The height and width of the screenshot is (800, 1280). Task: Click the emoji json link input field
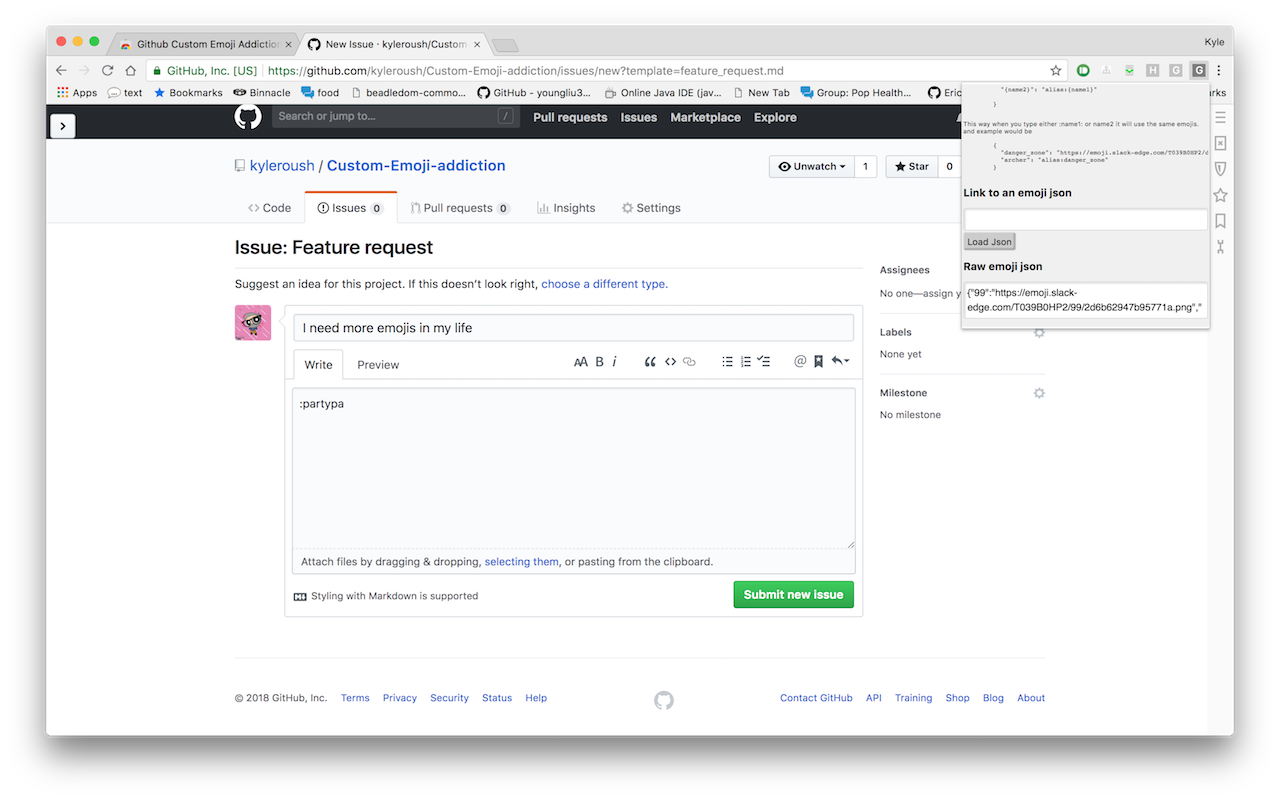[1085, 220]
